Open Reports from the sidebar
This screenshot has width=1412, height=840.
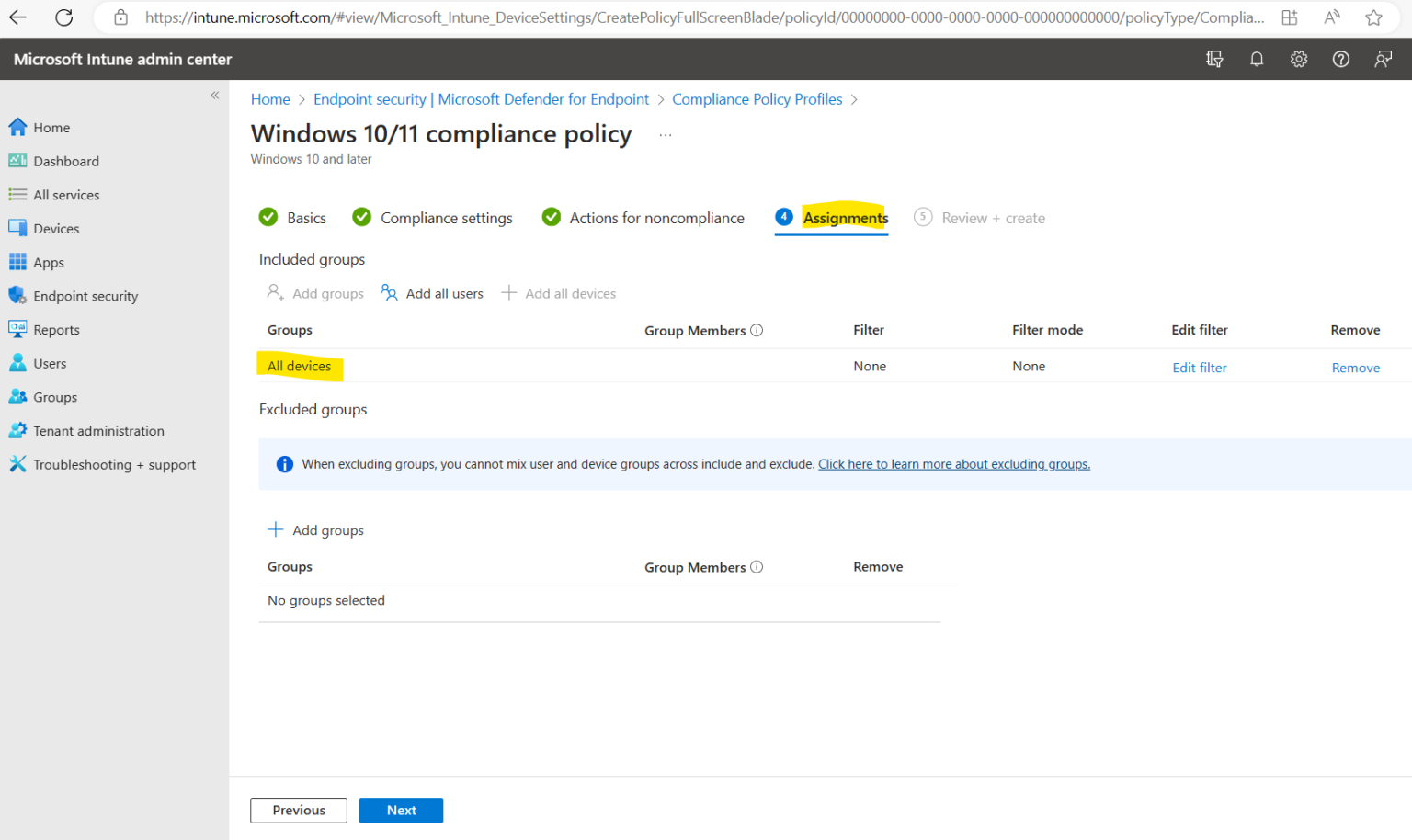point(55,329)
